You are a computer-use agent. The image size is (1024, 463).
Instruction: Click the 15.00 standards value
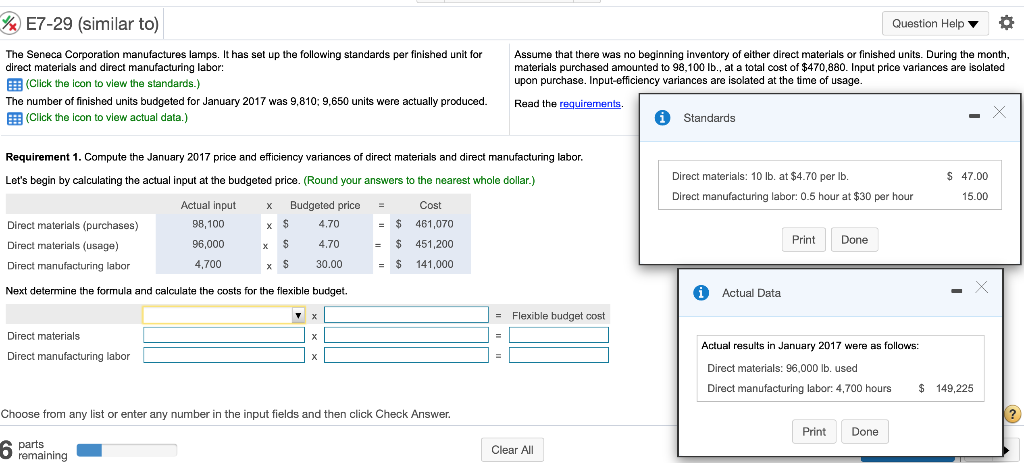[976, 197]
